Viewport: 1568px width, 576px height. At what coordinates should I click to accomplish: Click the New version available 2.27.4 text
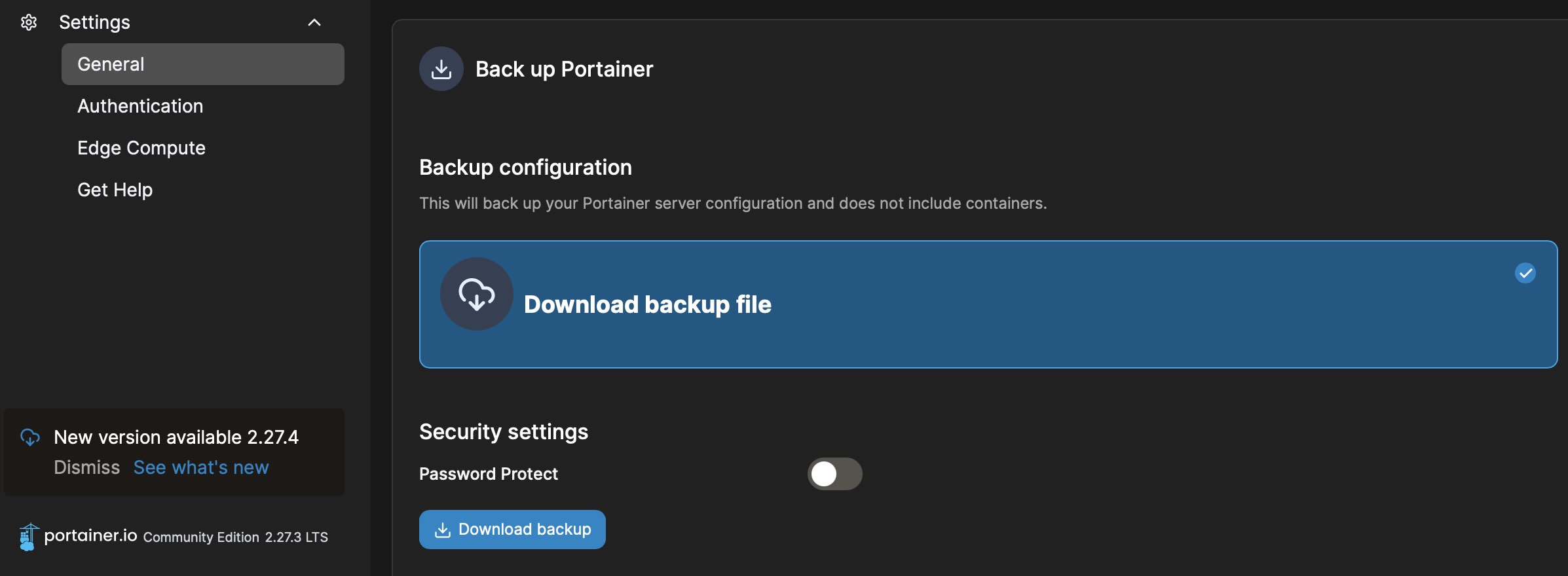click(176, 437)
